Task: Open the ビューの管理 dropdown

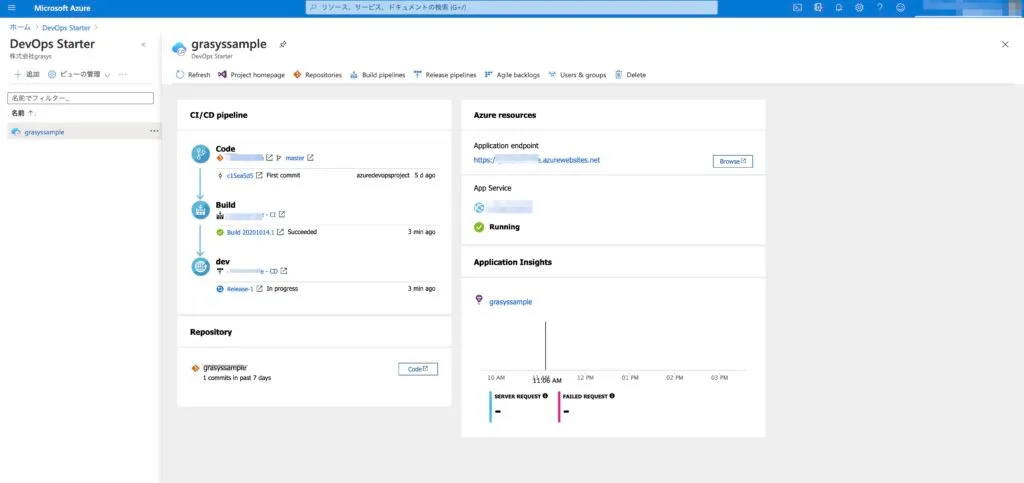Action: pos(80,74)
